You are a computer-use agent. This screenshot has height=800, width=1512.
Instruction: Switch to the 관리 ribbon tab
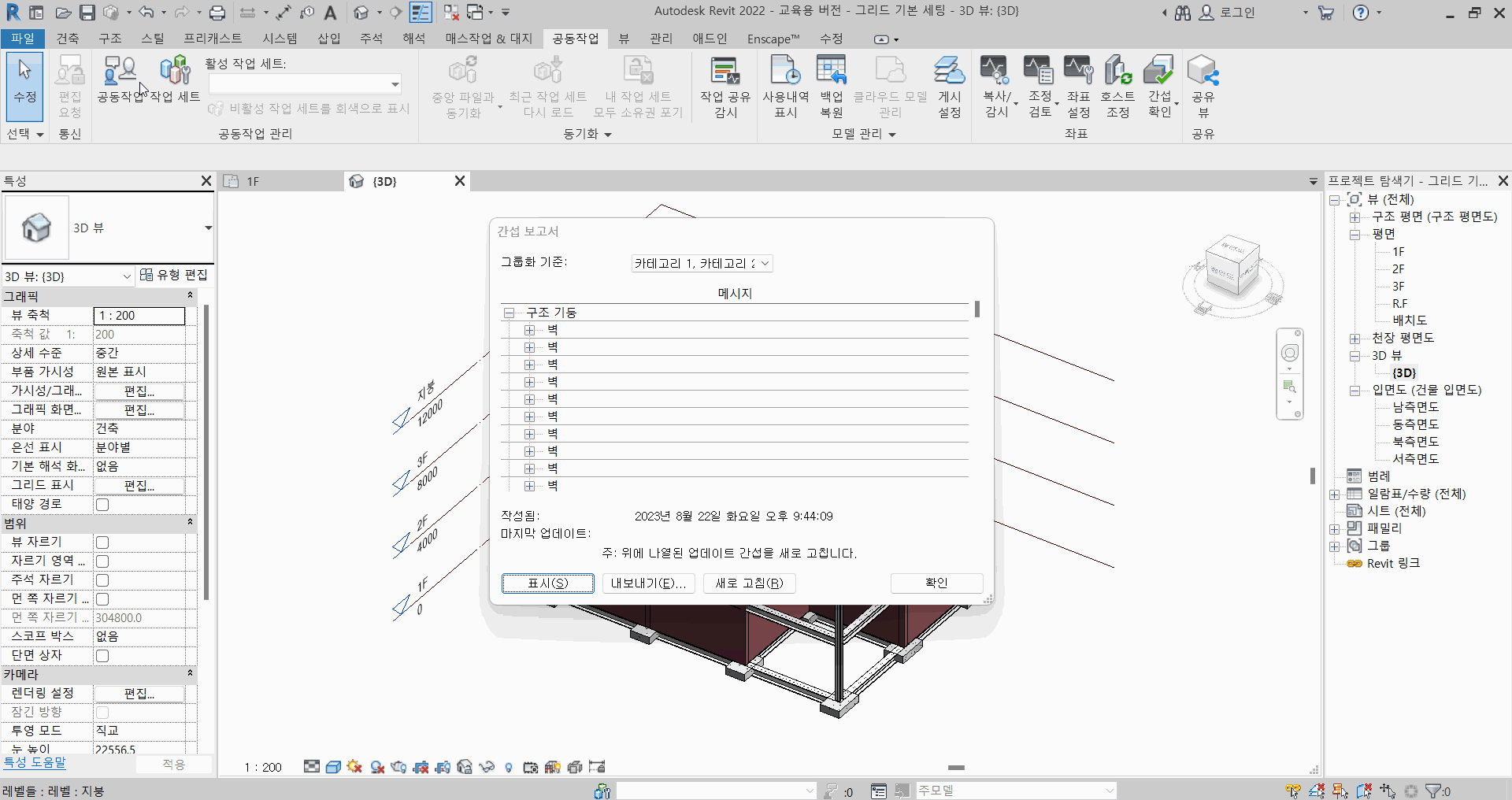click(661, 39)
